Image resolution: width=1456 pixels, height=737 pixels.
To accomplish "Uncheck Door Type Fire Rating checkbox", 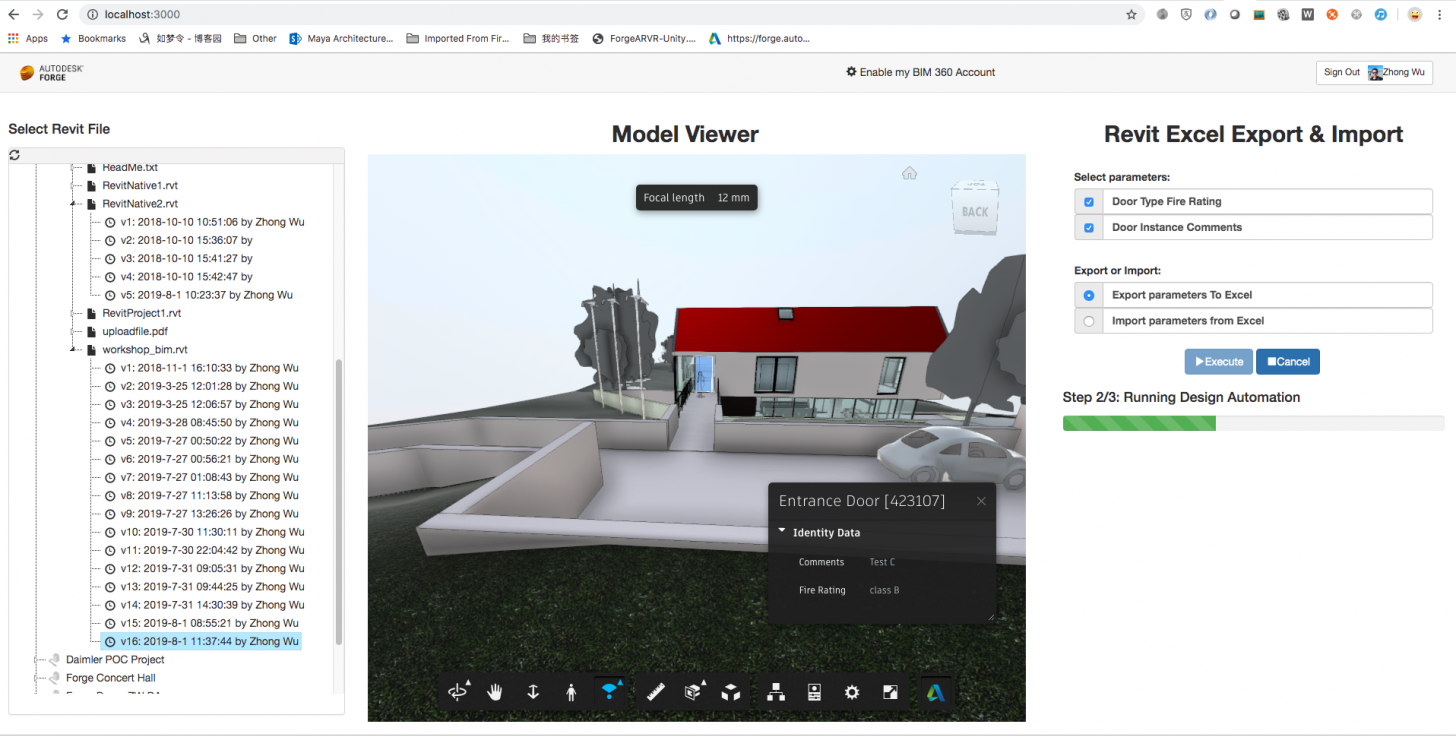I will click(x=1089, y=202).
